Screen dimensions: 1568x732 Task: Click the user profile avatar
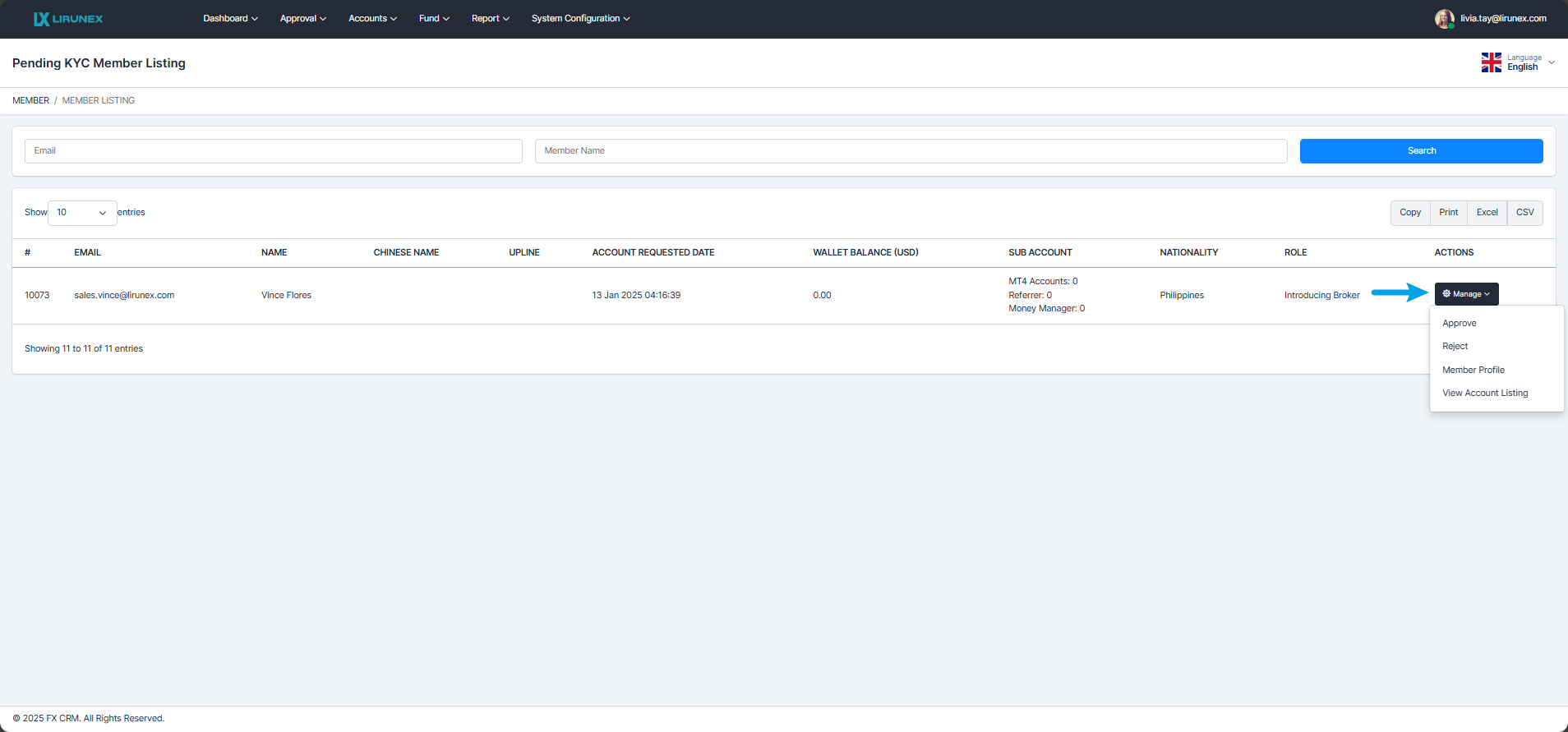(1444, 19)
